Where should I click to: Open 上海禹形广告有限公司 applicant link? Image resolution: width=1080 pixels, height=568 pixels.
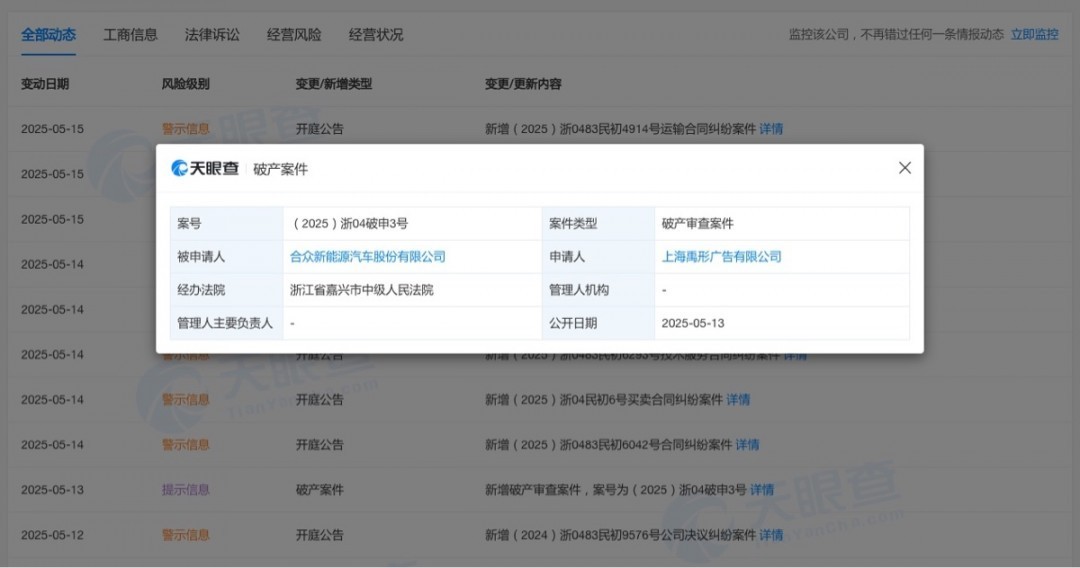(x=721, y=257)
